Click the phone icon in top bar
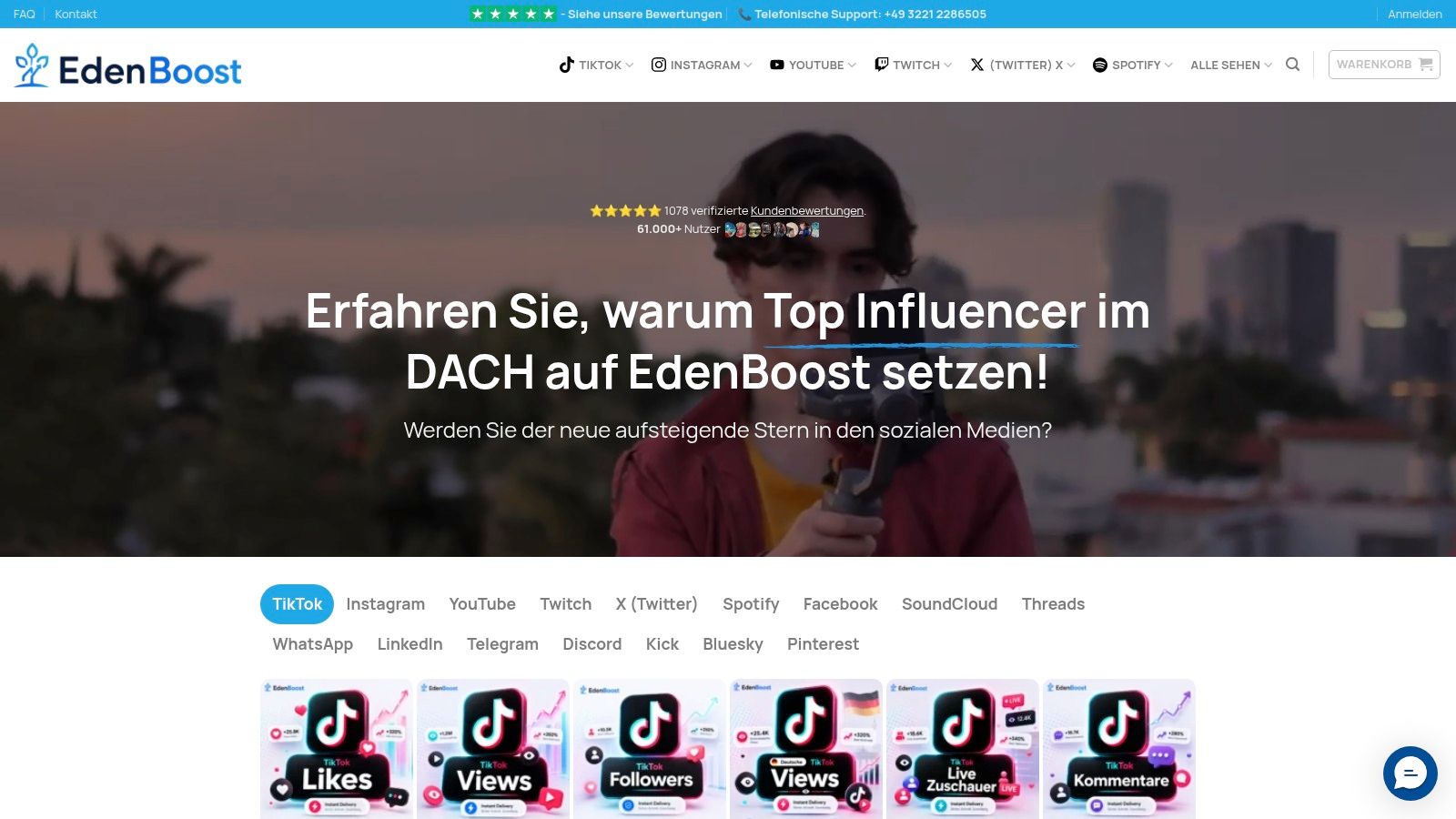Image resolution: width=1456 pixels, height=819 pixels. pos(744,14)
